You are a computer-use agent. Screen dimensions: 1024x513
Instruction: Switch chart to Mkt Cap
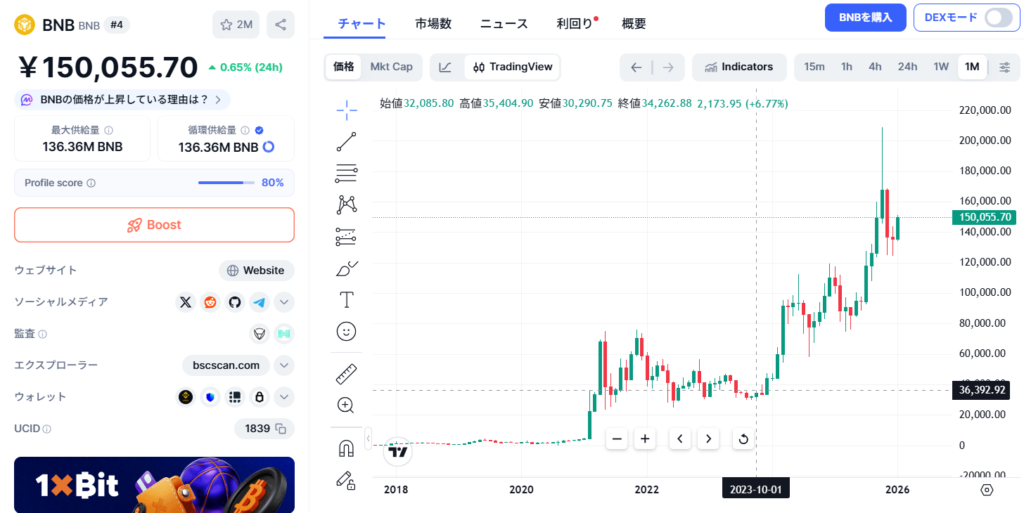pyautogui.click(x=391, y=67)
